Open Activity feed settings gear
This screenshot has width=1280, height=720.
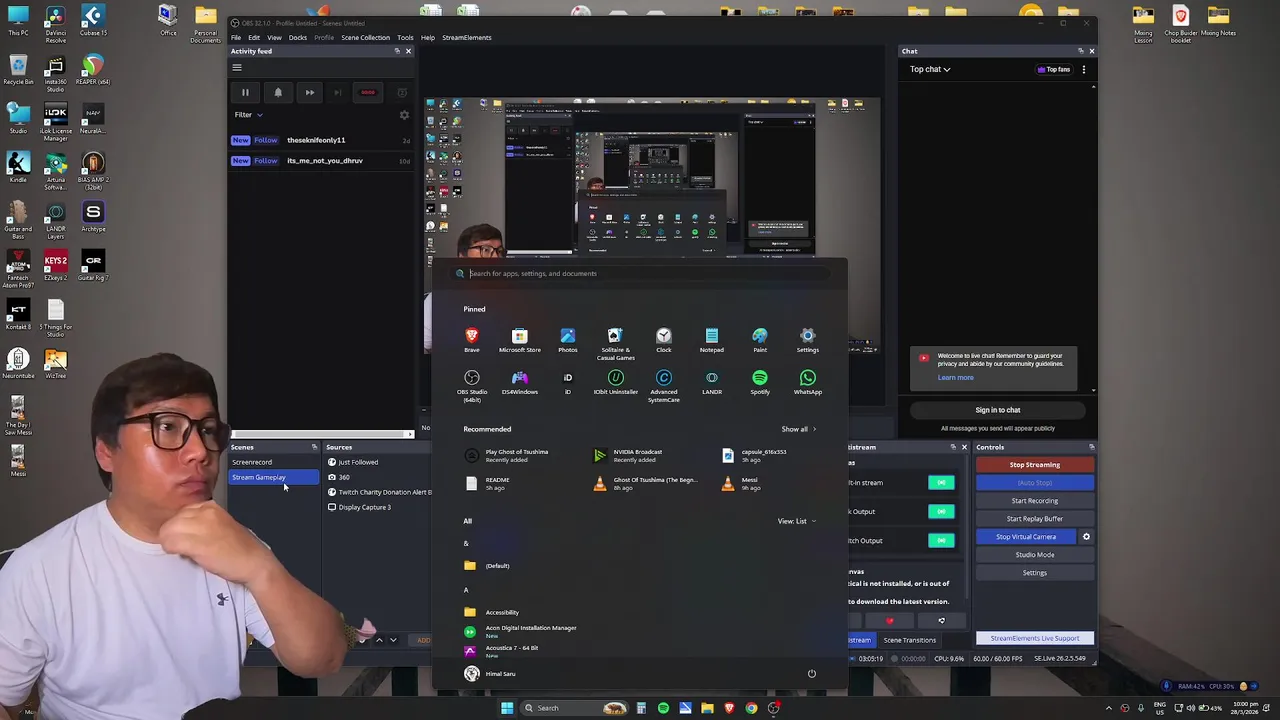pos(404,115)
